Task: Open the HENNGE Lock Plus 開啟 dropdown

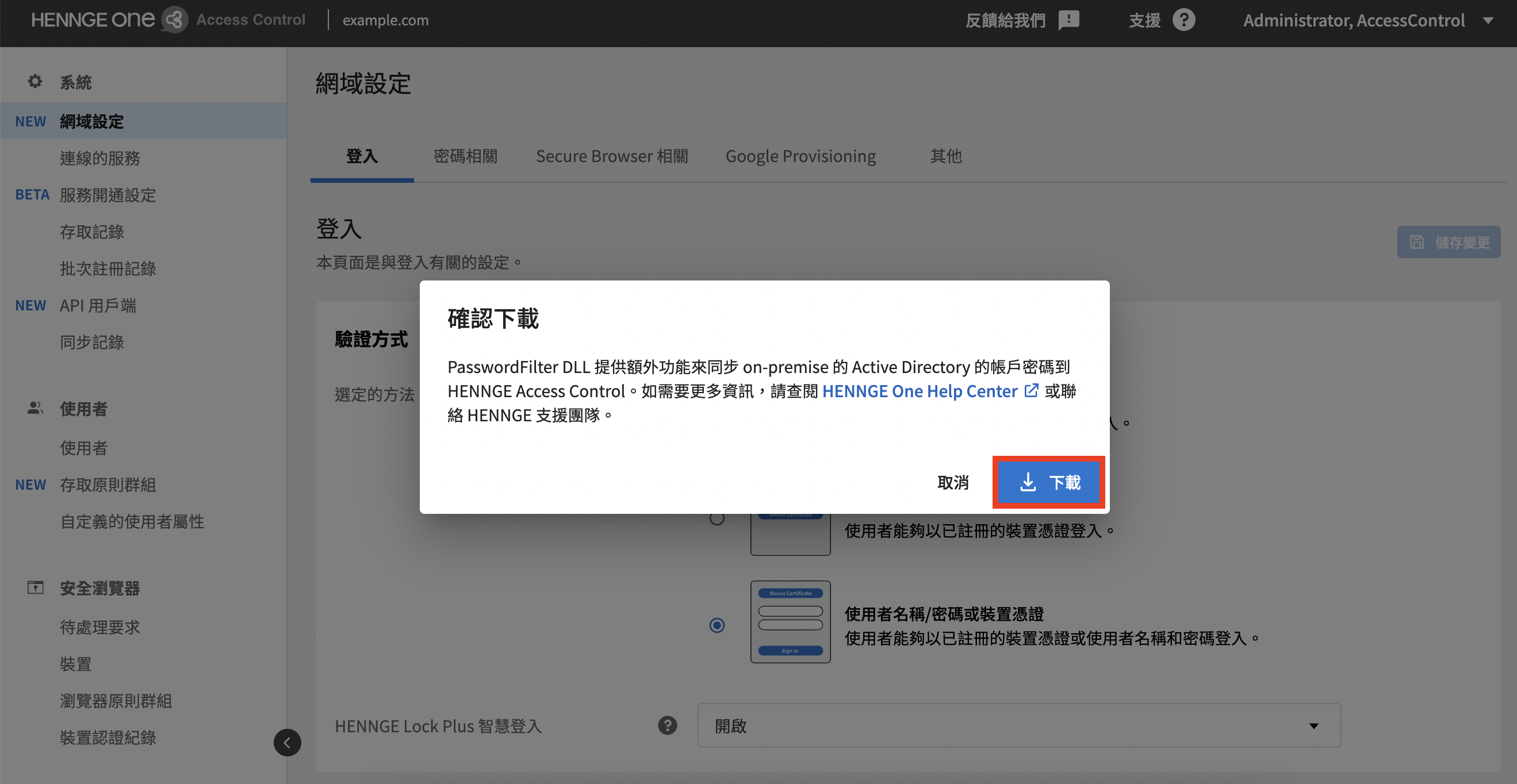Action: 1019,725
